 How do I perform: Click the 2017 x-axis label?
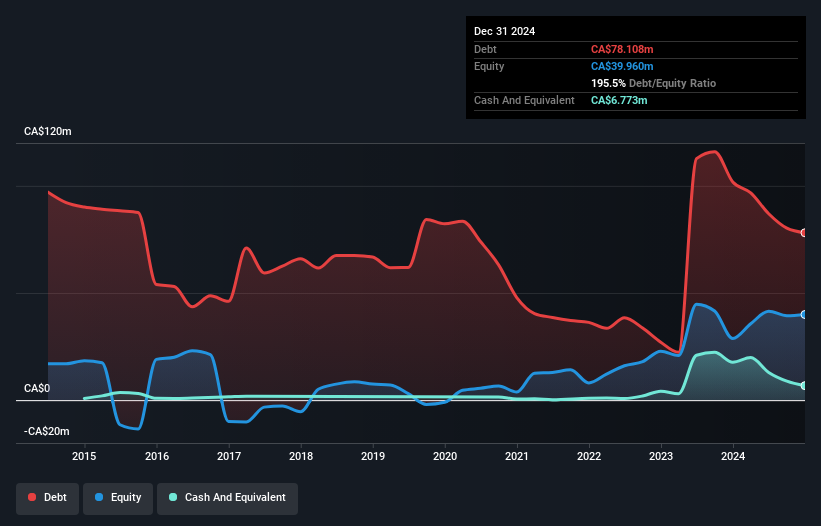click(229, 456)
